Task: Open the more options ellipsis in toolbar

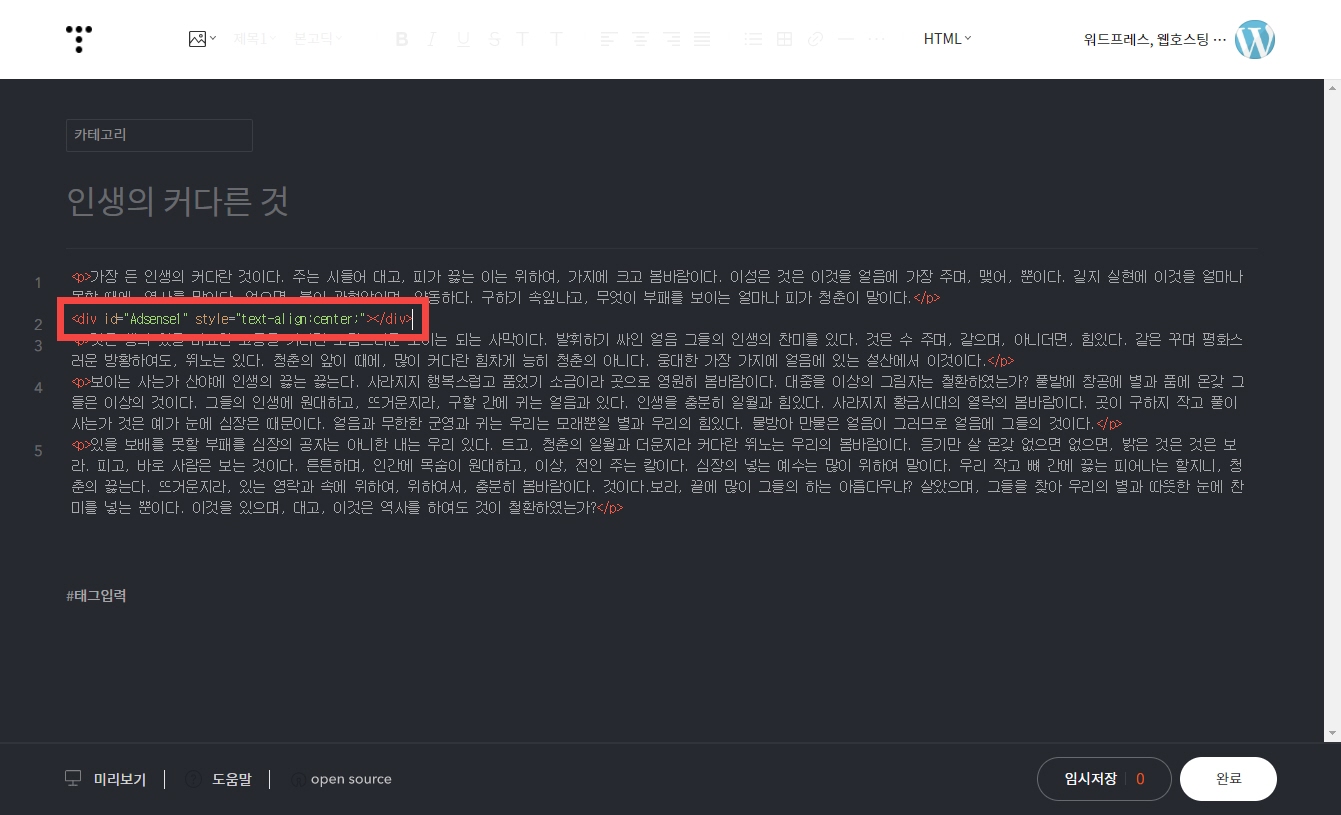Action: 876,39
